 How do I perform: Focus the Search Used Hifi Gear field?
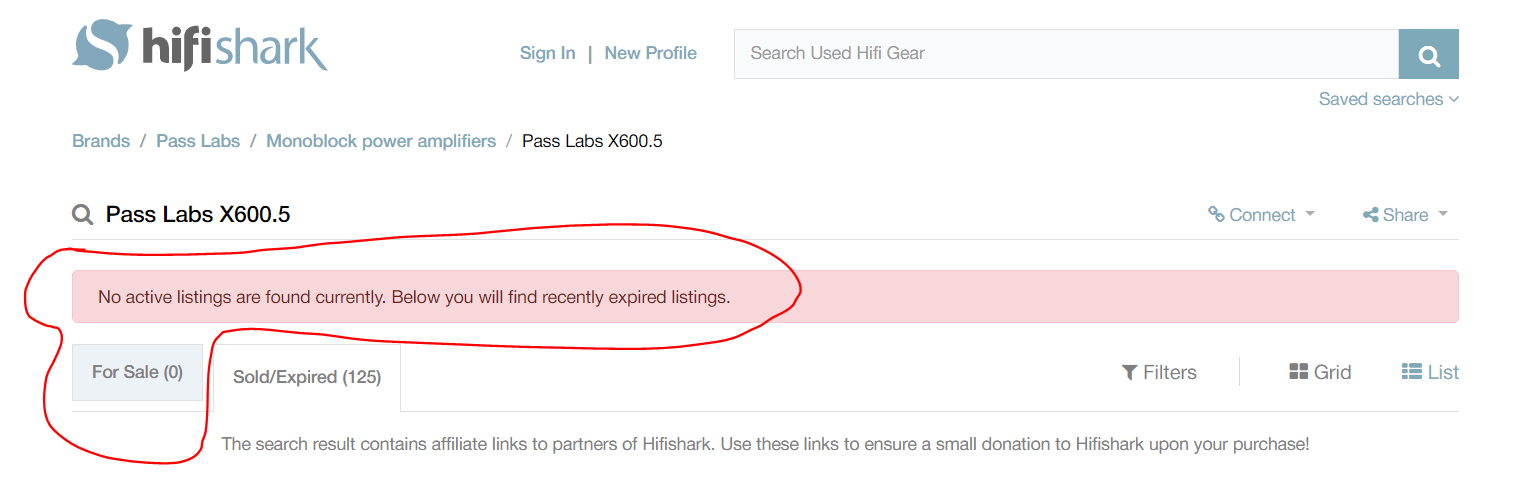pyautogui.click(x=1066, y=54)
